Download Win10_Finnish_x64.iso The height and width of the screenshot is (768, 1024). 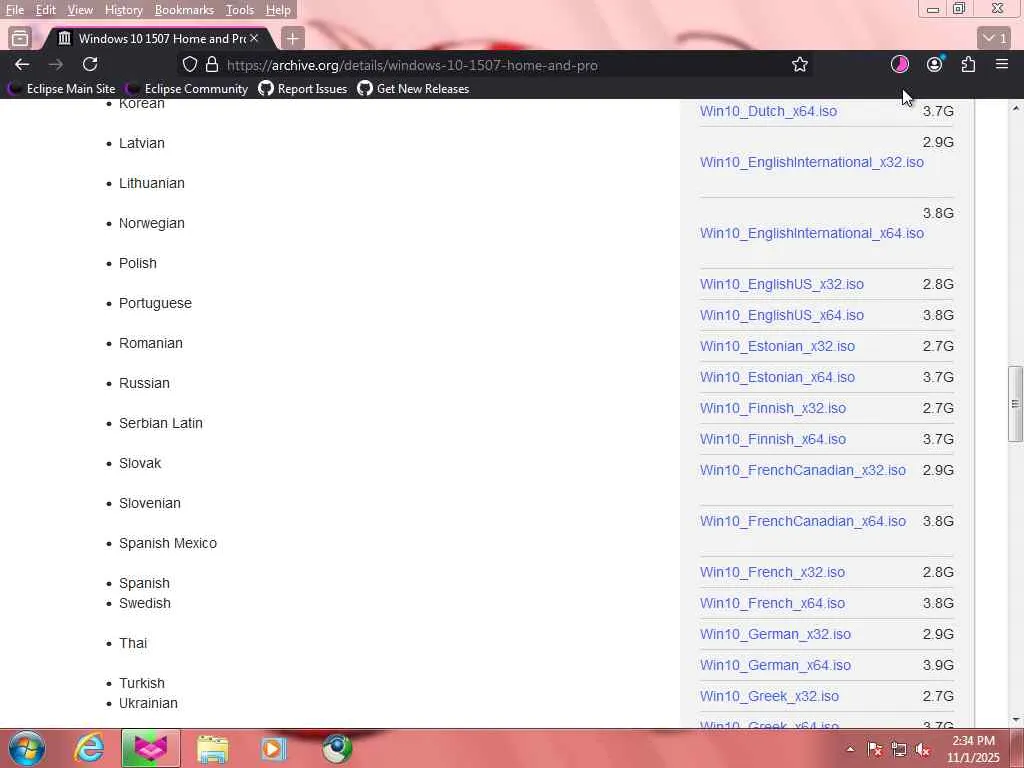click(773, 439)
